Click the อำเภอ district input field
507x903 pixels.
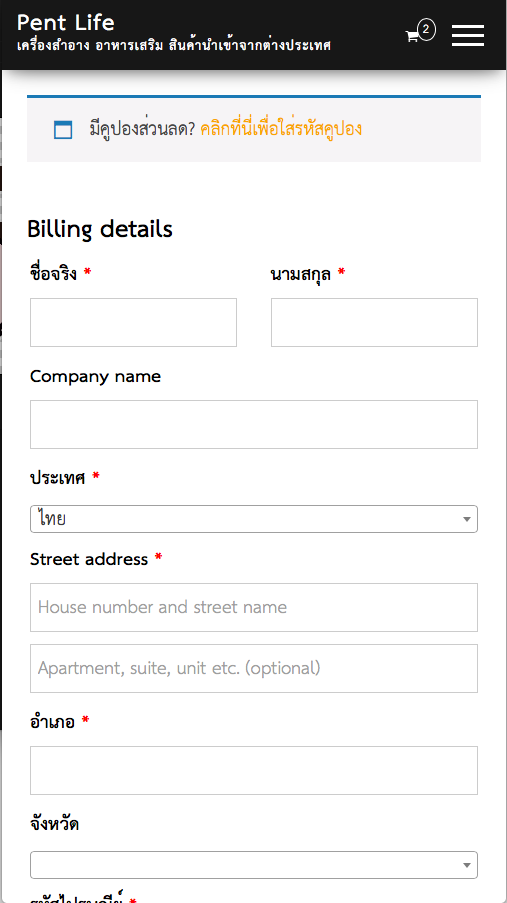pos(254,771)
